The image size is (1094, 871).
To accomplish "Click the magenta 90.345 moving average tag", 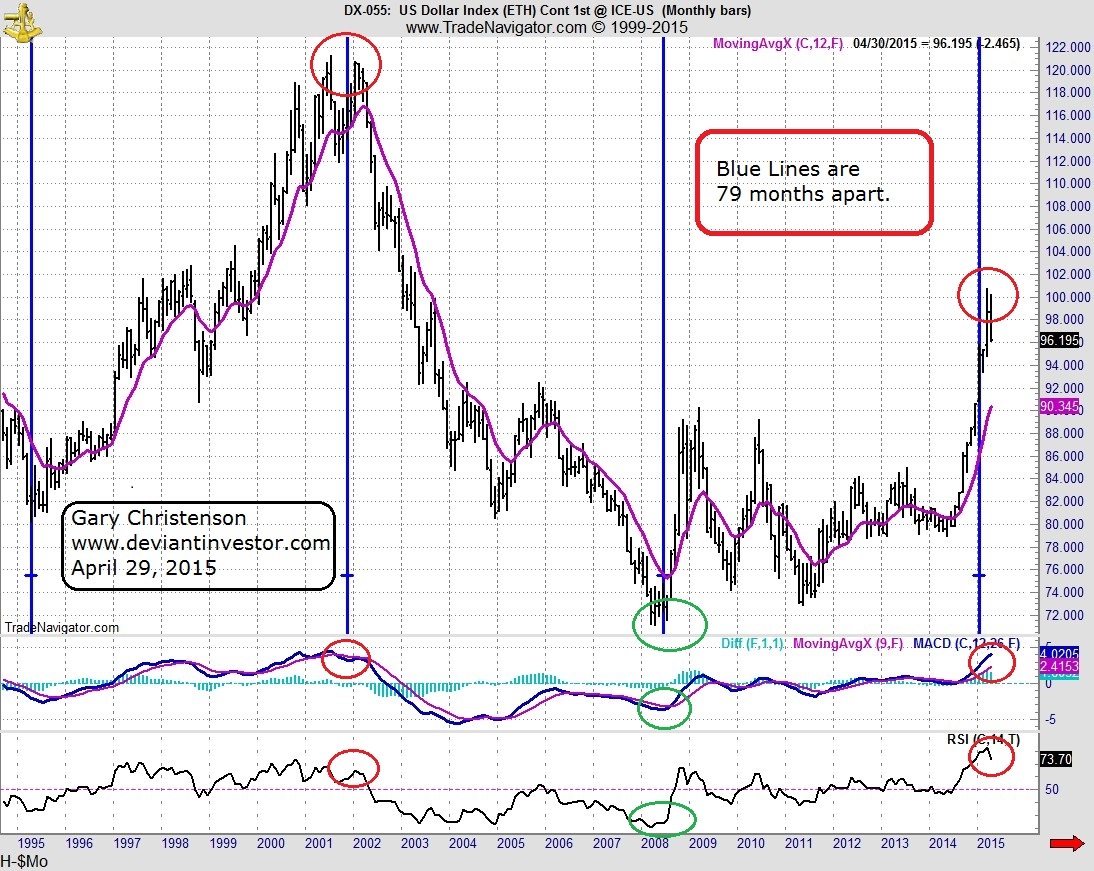I will point(1060,406).
